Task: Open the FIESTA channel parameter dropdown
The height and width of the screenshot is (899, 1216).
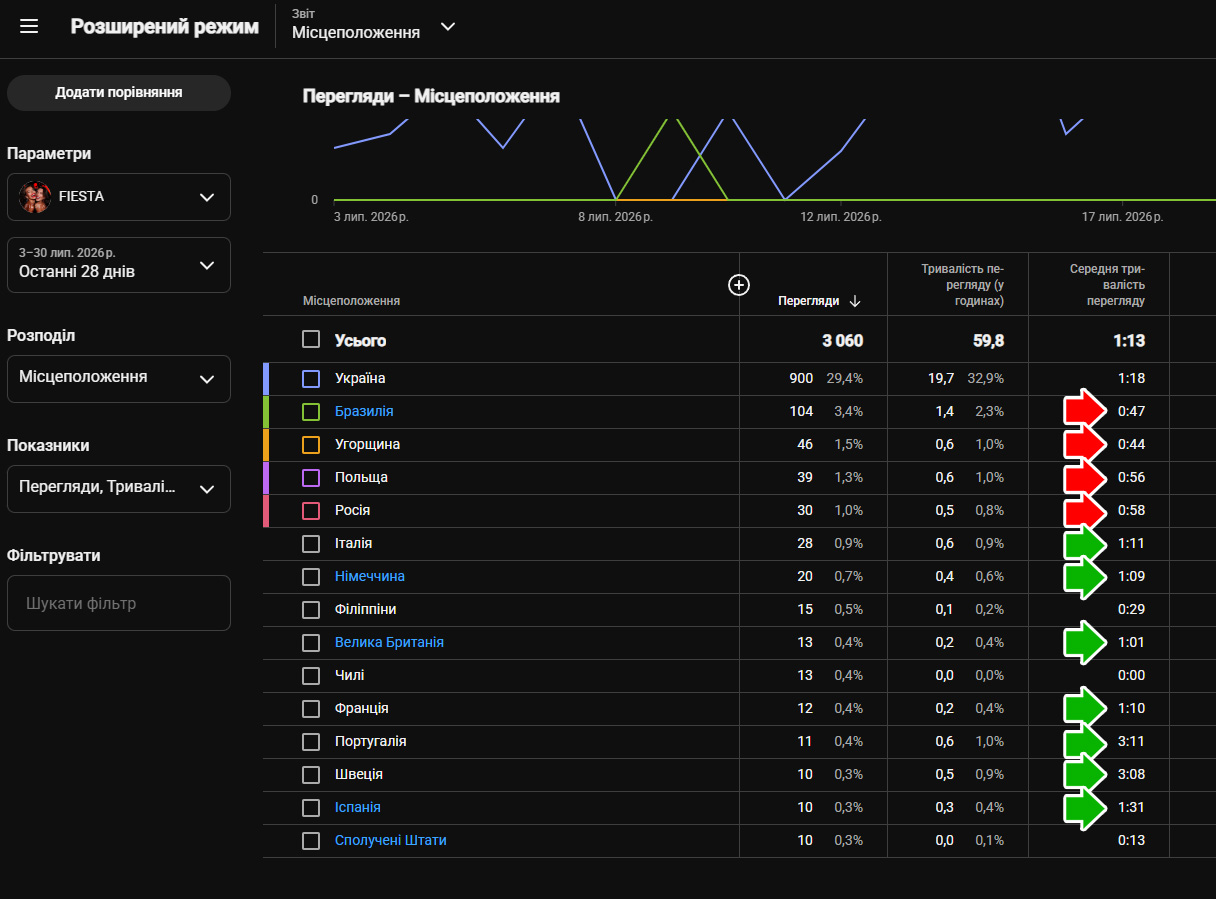Action: pos(119,197)
